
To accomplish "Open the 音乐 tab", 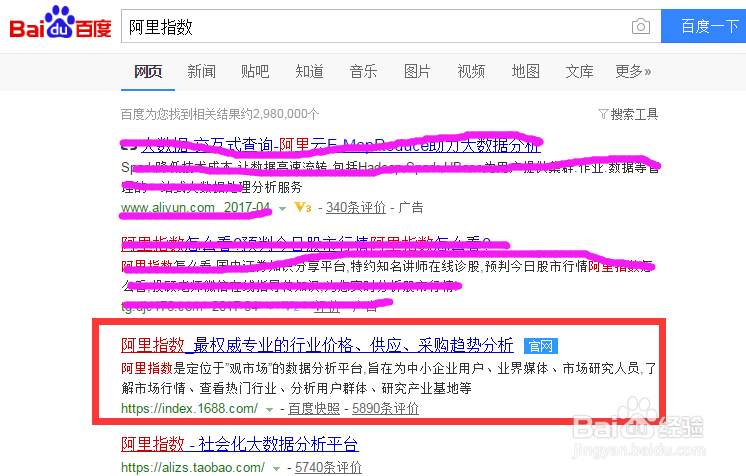I will (x=363, y=71).
